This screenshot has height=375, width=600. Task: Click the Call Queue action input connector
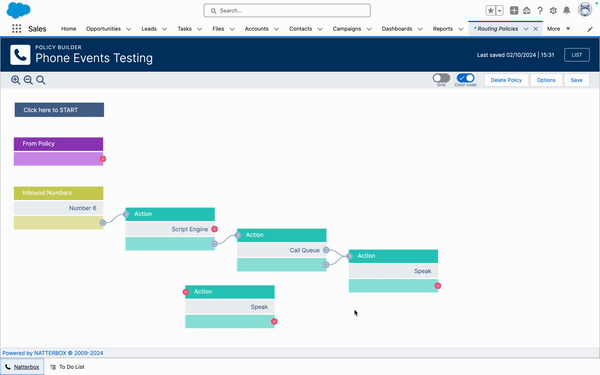tap(238, 235)
